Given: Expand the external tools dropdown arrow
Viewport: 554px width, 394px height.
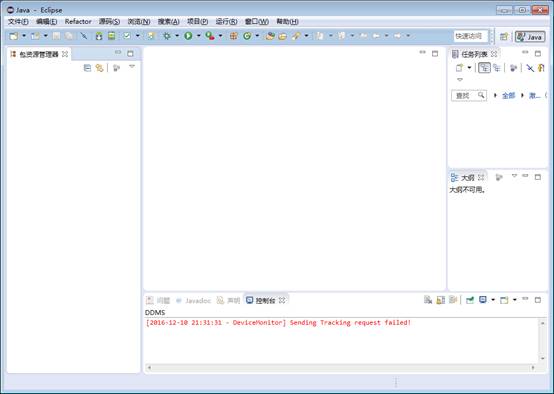Looking at the screenshot, I should pos(220,36).
